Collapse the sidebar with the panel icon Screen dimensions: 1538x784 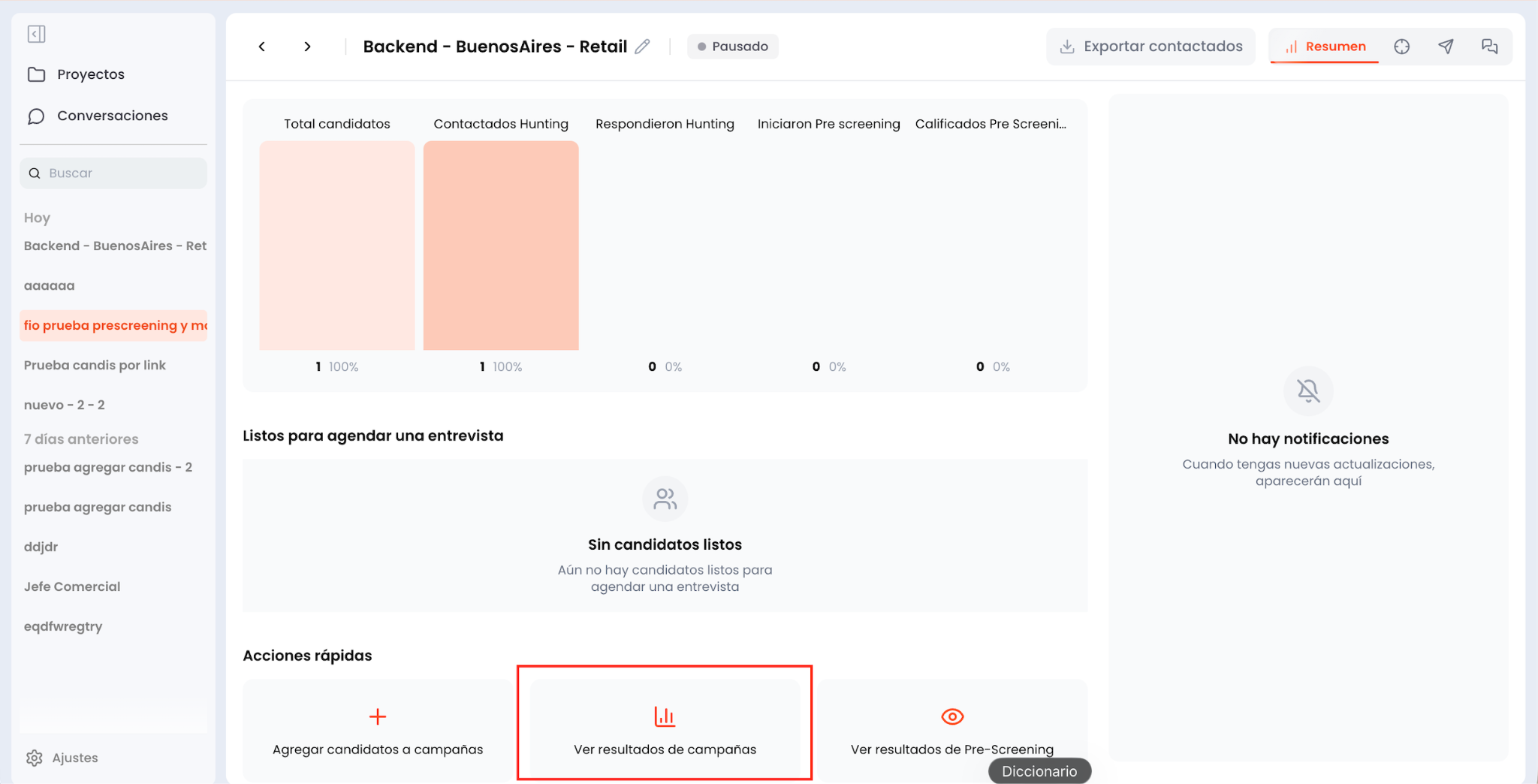(36, 34)
